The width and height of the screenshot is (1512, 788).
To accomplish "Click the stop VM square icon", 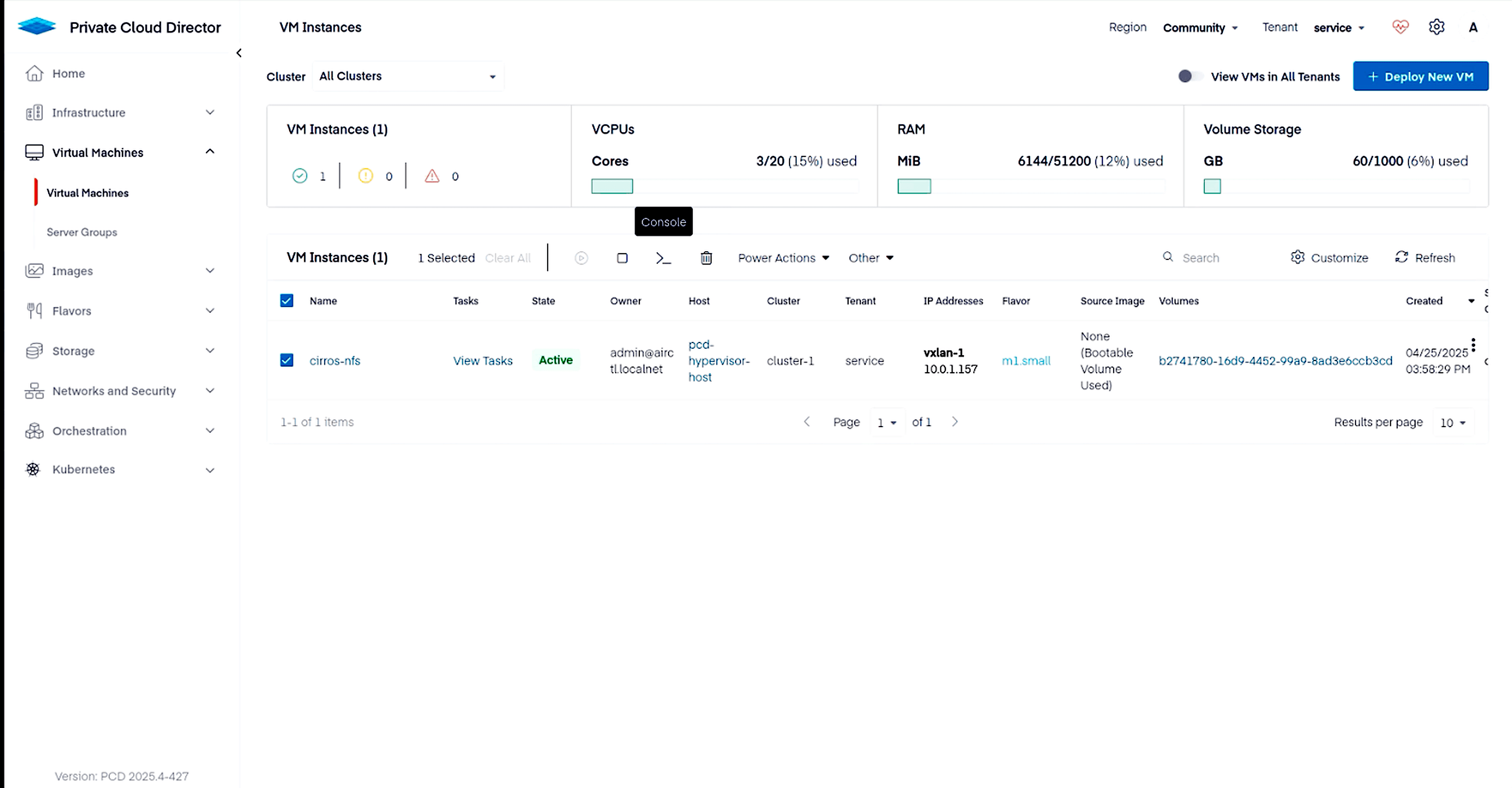I will [x=622, y=258].
